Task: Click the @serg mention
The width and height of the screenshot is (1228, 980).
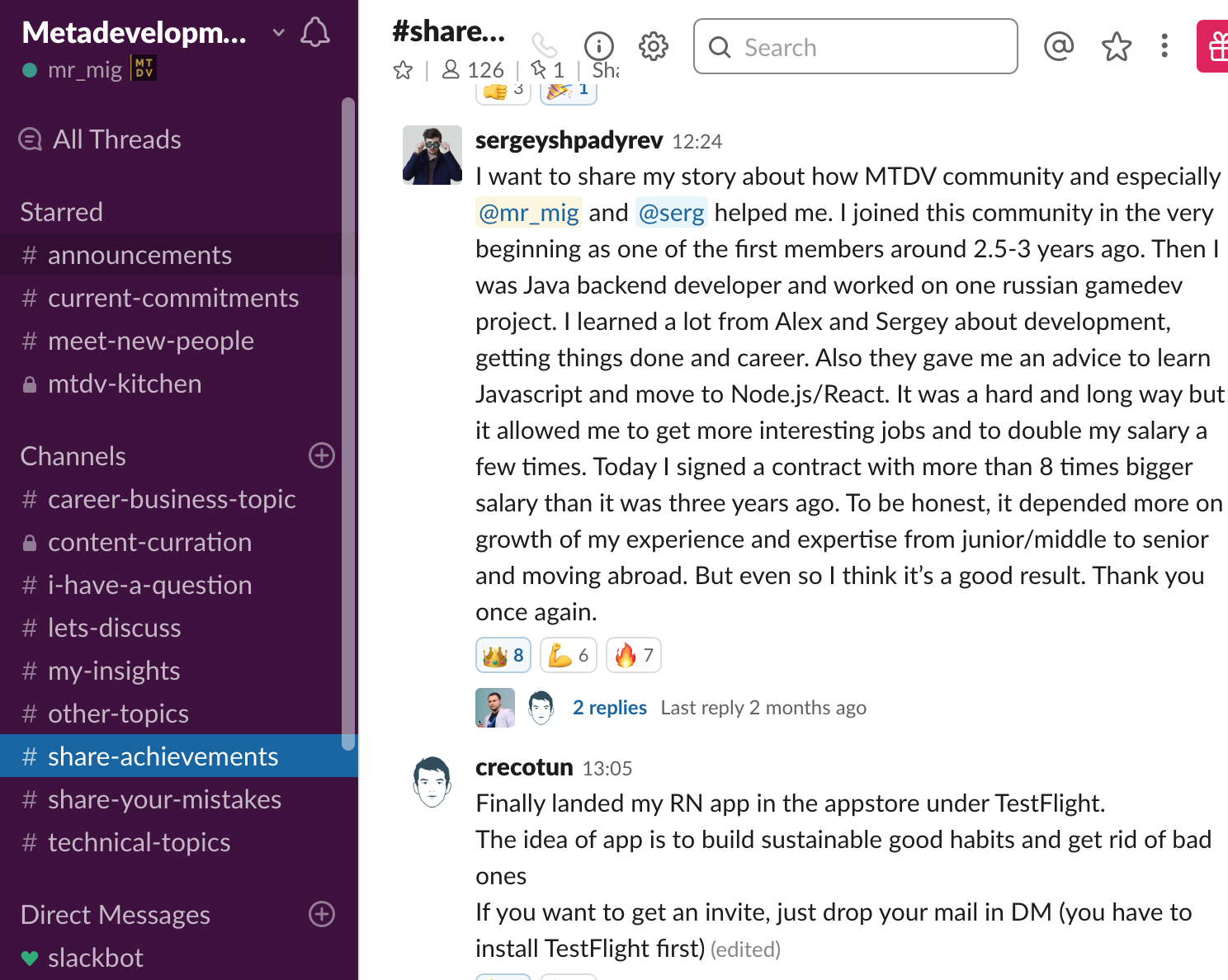Action: (x=672, y=213)
